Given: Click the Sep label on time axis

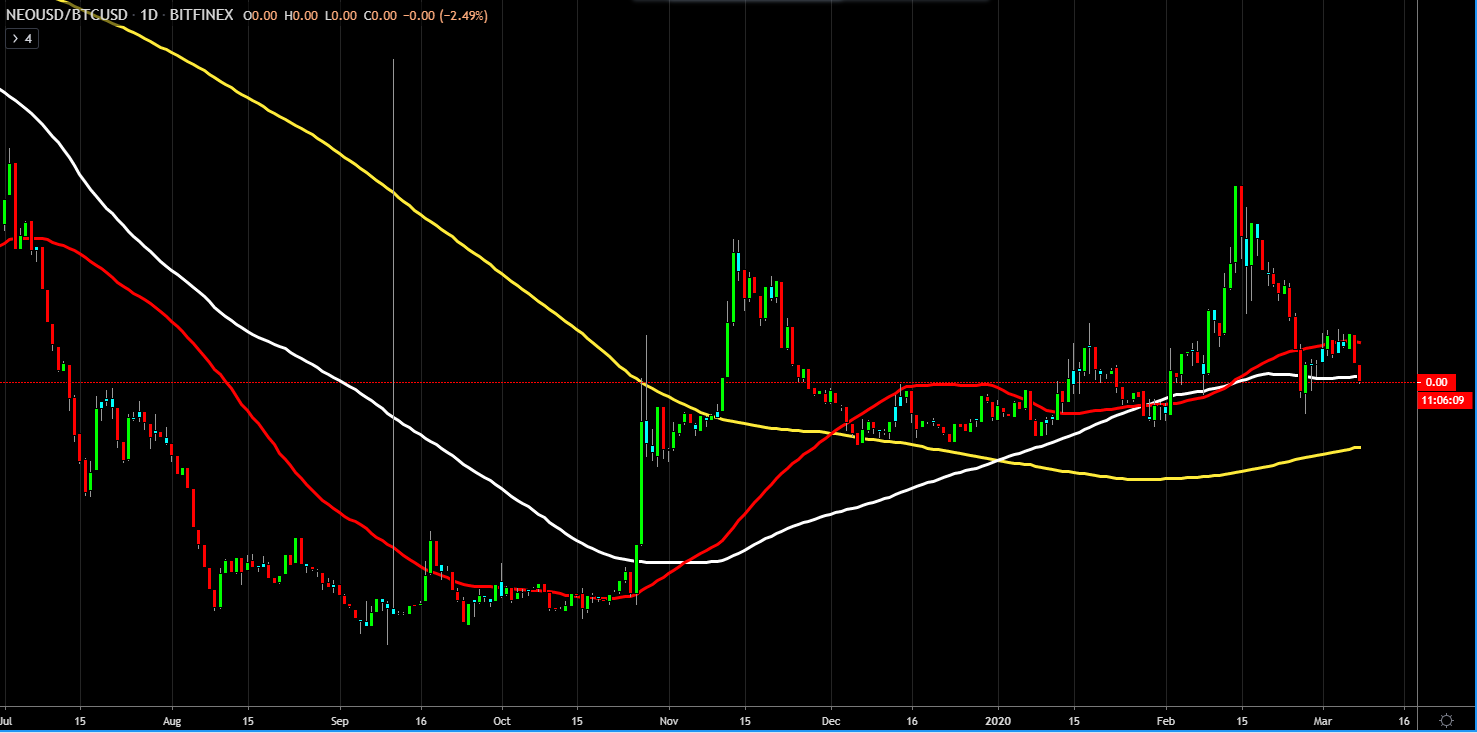Looking at the screenshot, I should point(340,719).
